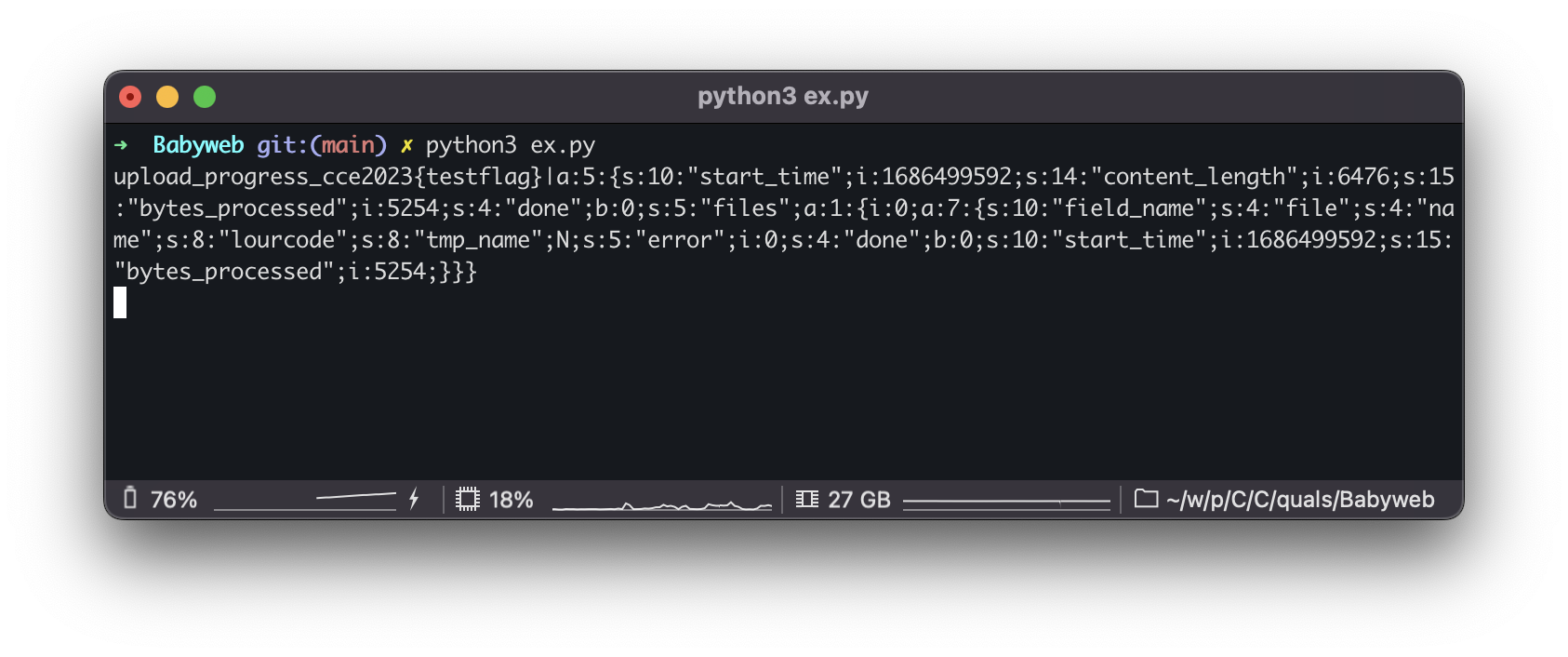The width and height of the screenshot is (1568, 657).
Task: Click the yellow git dirty x marker
Action: pyautogui.click(x=406, y=145)
